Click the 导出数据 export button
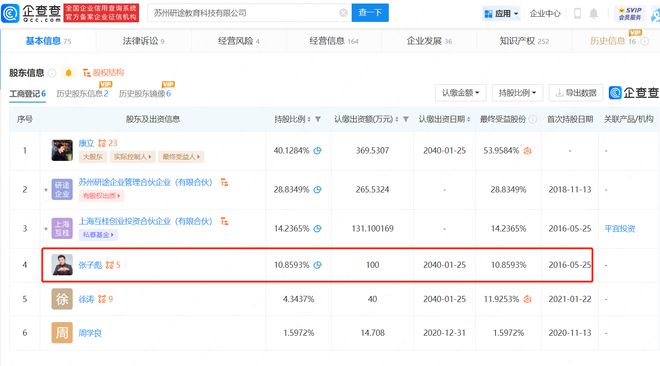Screen dimensions: 660x366 (576, 93)
